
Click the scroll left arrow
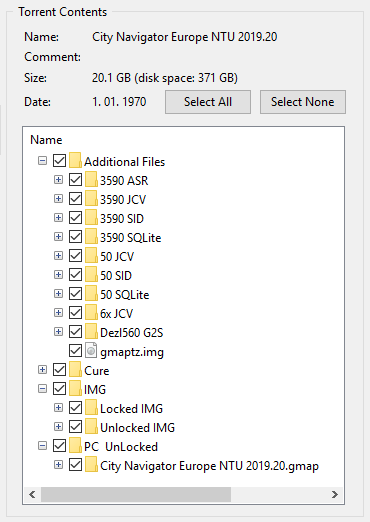click(32, 494)
